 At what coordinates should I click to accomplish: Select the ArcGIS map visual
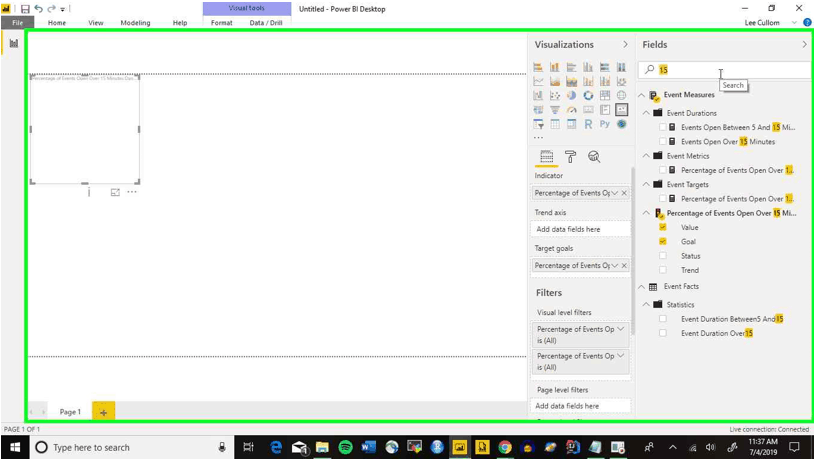621,124
